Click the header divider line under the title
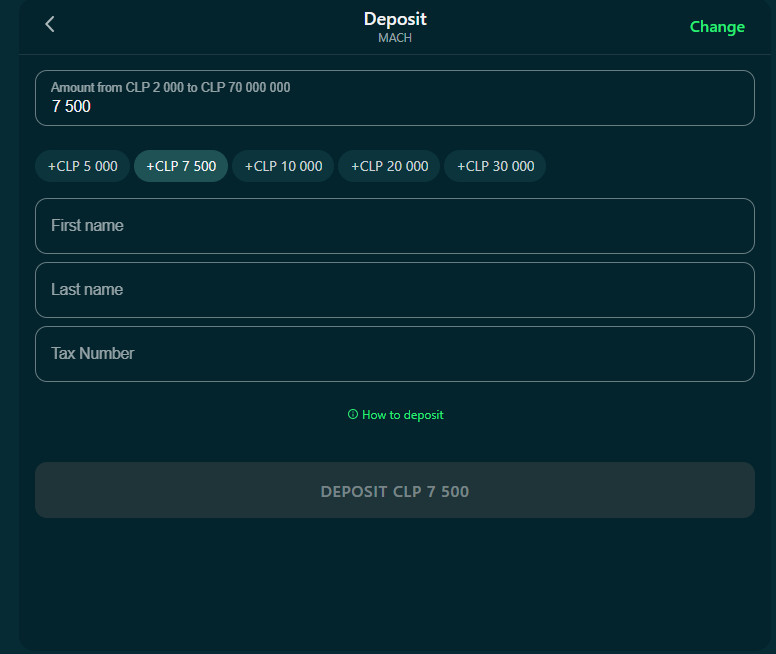Screen dimensions: 776x654 (394, 54)
